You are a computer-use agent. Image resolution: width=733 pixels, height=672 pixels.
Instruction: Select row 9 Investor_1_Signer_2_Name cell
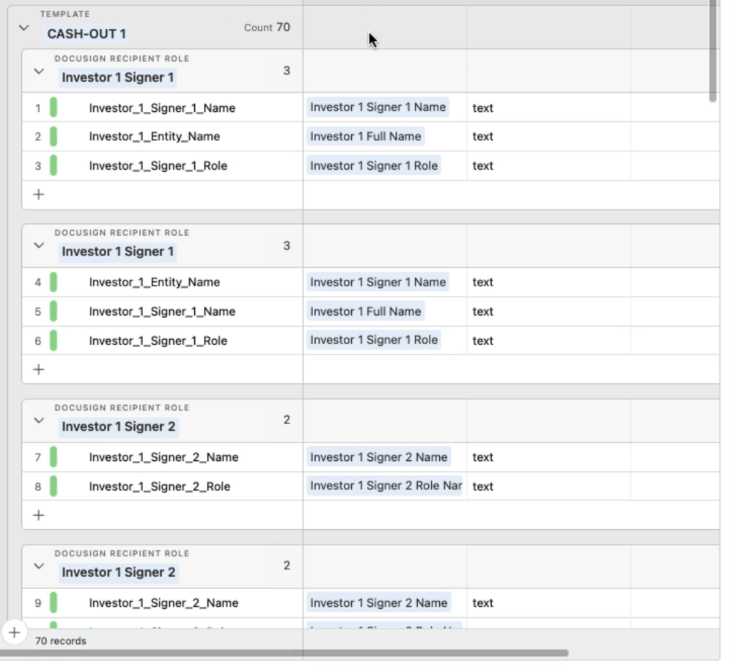(162, 603)
